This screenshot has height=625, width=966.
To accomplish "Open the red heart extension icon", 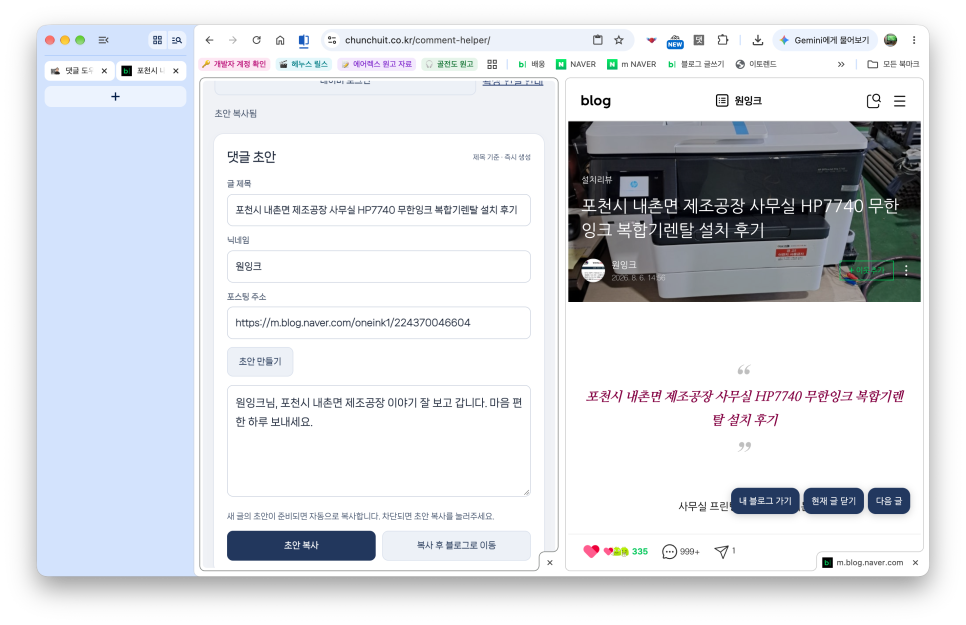I will (x=651, y=40).
